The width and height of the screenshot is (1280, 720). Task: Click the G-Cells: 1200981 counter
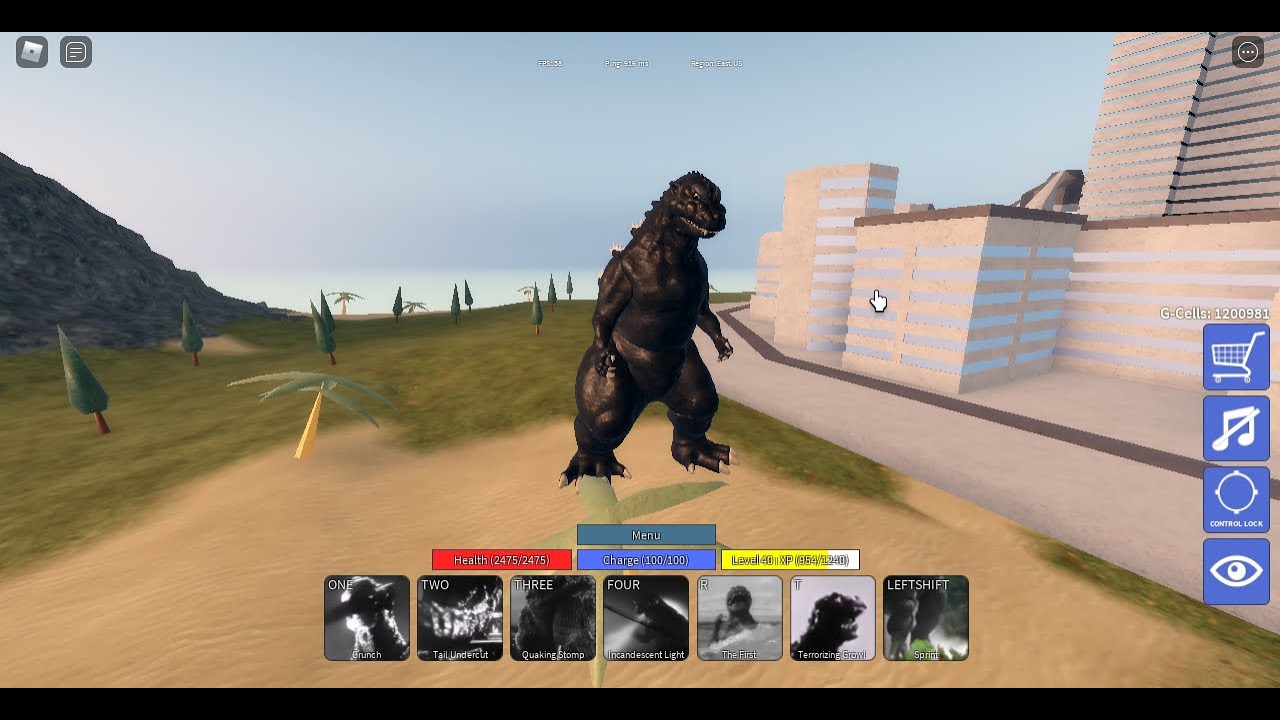click(x=1215, y=313)
